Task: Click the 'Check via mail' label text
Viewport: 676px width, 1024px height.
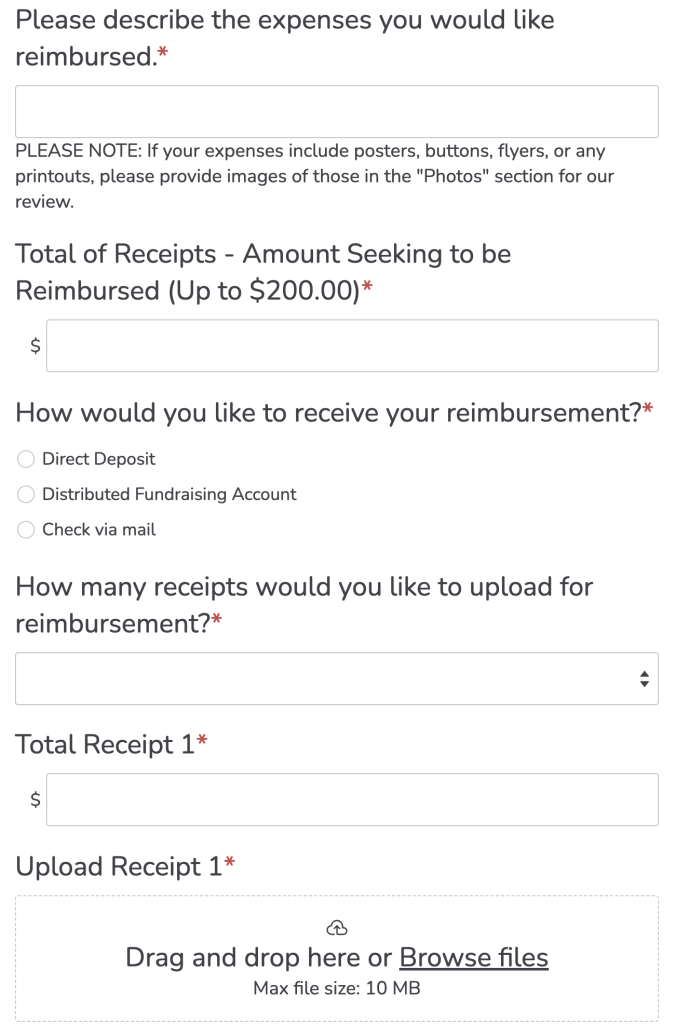Action: click(x=99, y=530)
